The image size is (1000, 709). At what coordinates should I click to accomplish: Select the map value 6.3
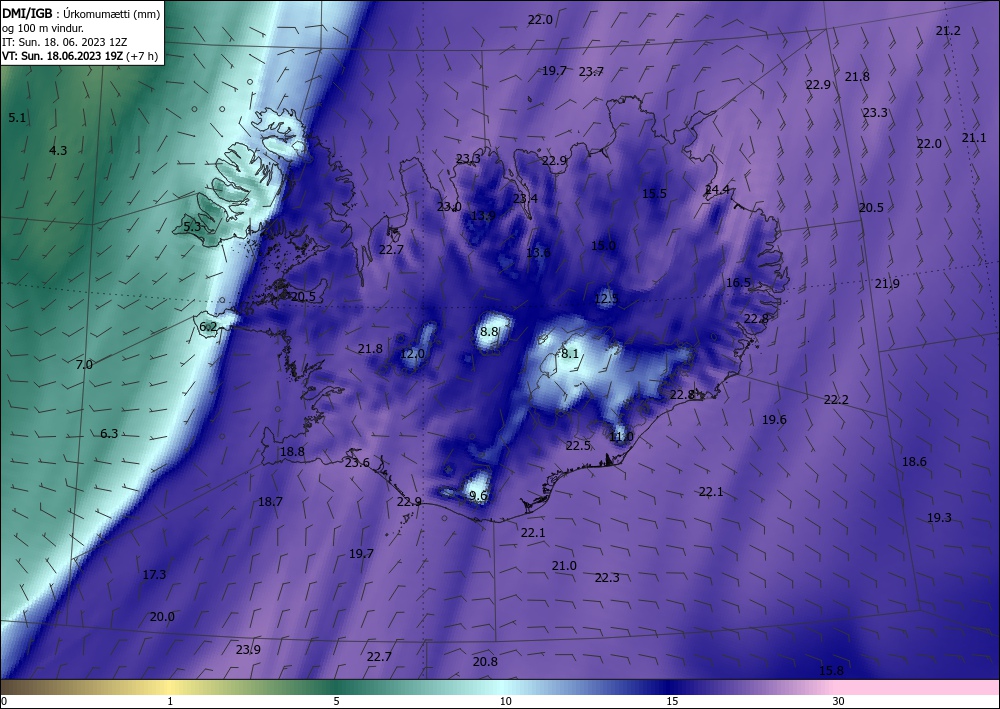click(x=109, y=434)
